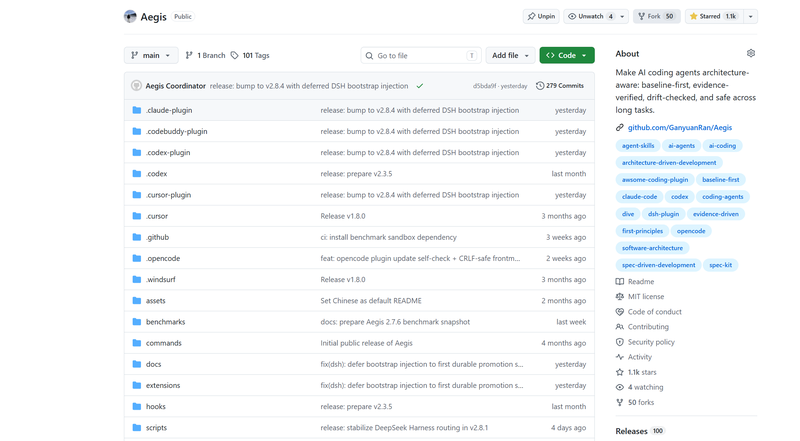Select the agent-skills topic tag
The width and height of the screenshot is (800, 441).
click(638, 145)
